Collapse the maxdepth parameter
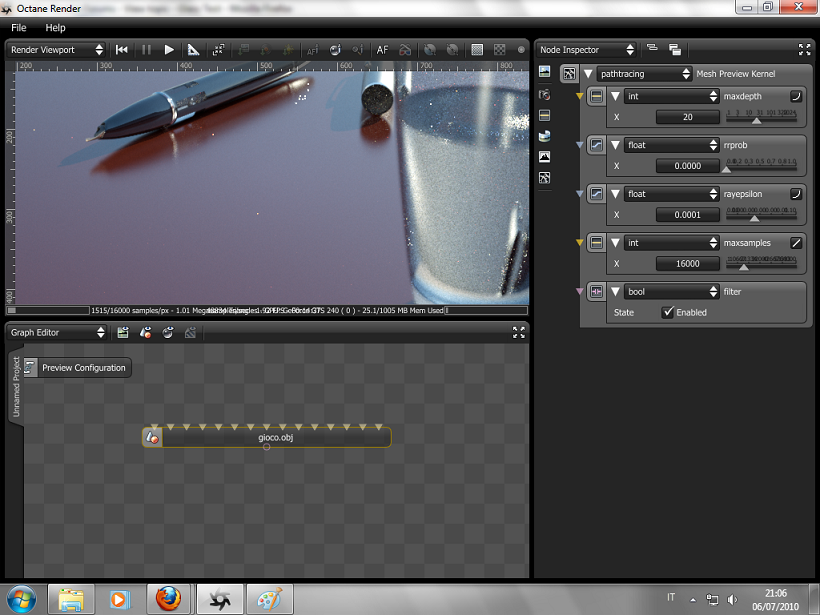The image size is (820, 615). click(x=616, y=96)
